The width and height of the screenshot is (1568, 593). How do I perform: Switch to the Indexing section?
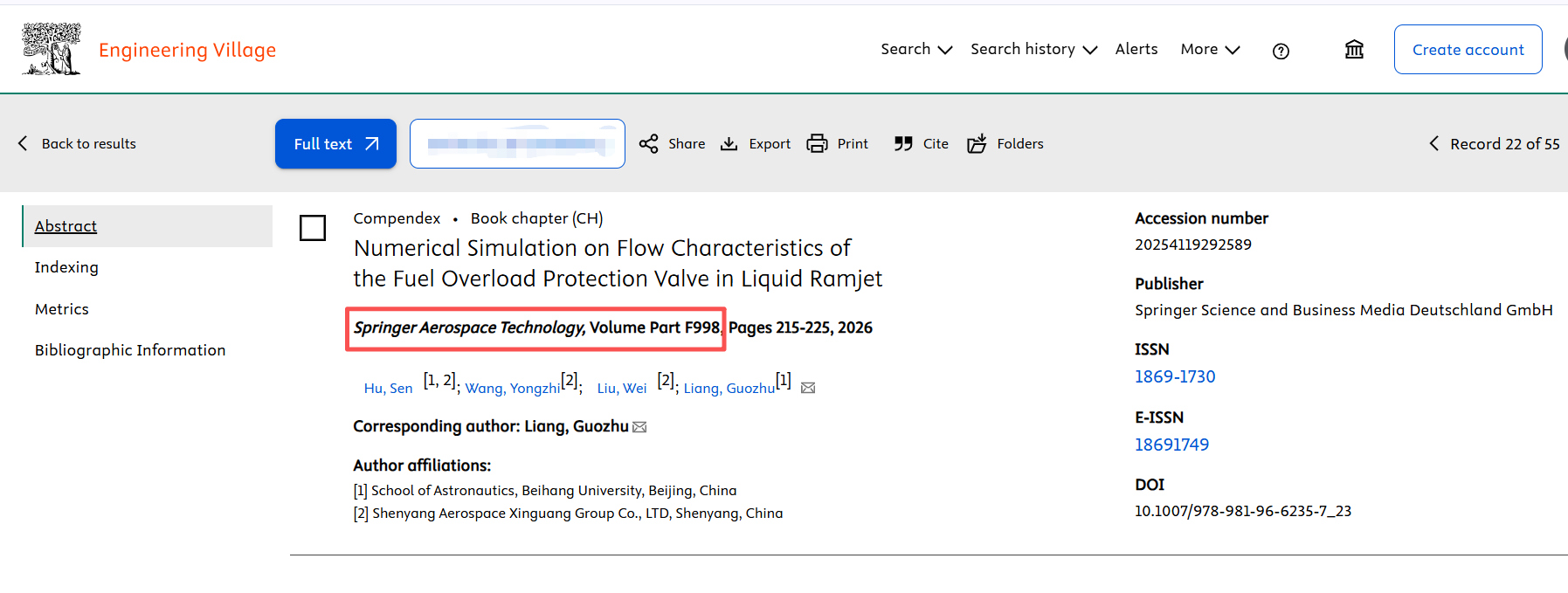(66, 267)
